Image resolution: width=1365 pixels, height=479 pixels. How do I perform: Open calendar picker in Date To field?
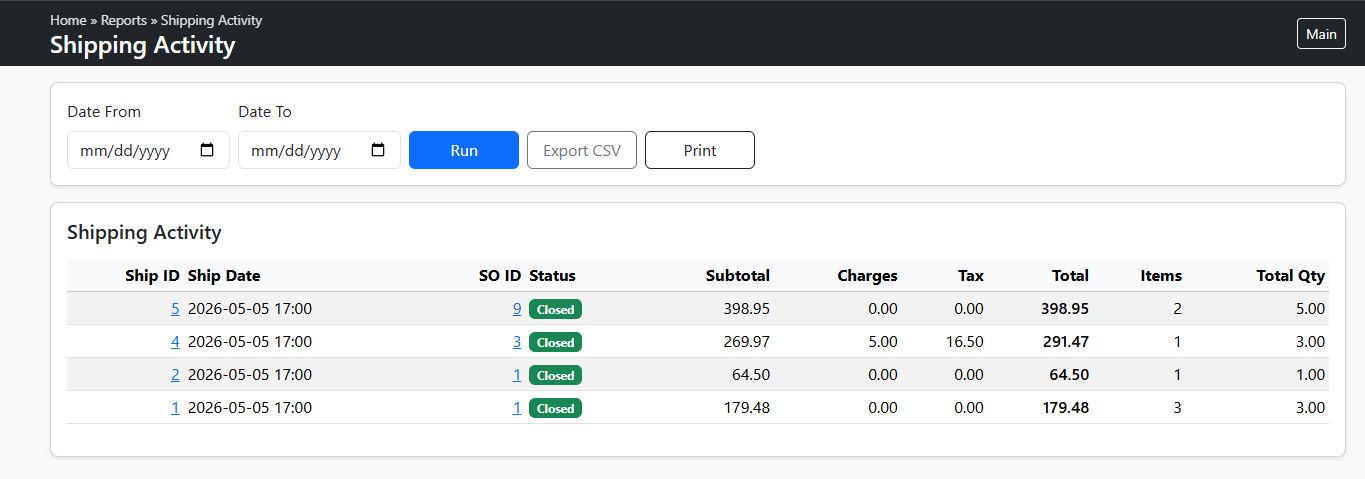(378, 150)
